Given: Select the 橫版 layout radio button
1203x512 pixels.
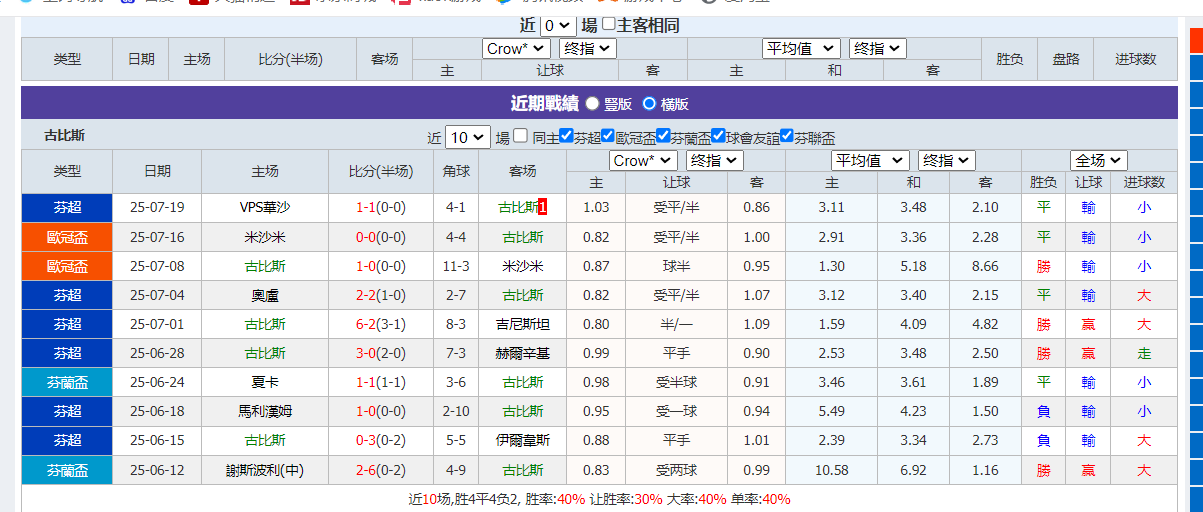Looking at the screenshot, I should click(x=649, y=103).
